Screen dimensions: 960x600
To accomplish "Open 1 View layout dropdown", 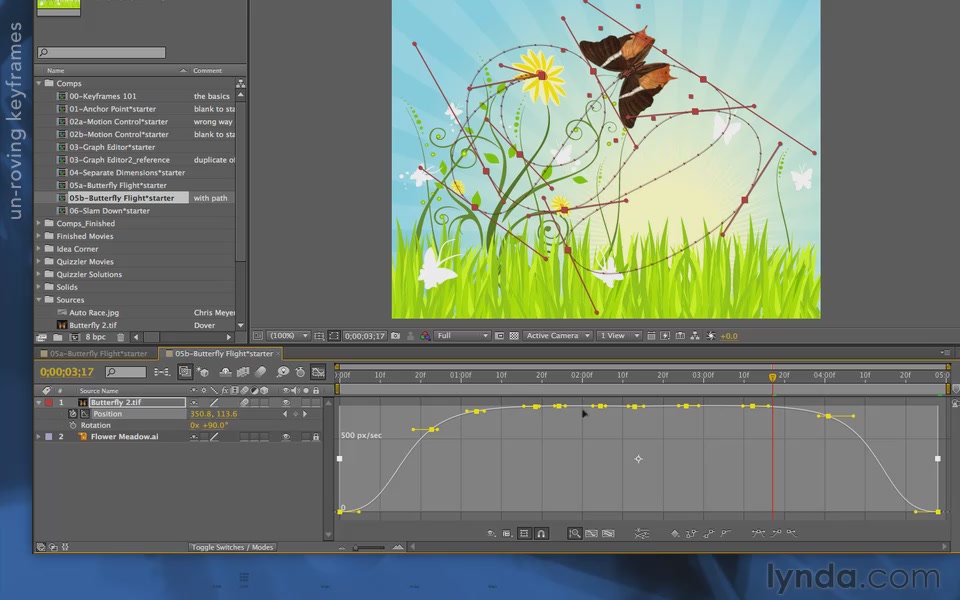I will pos(619,336).
